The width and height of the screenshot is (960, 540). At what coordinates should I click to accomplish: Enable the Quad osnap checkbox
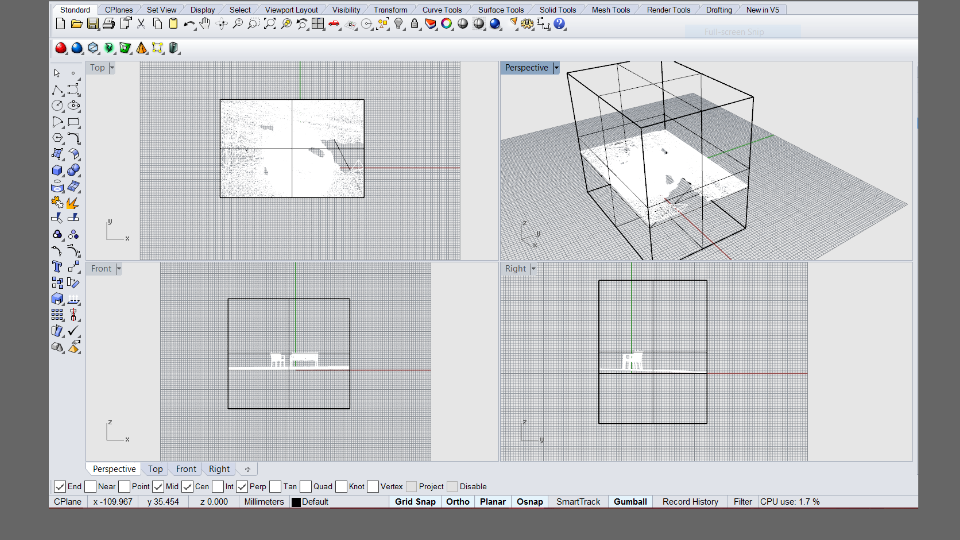coord(305,486)
